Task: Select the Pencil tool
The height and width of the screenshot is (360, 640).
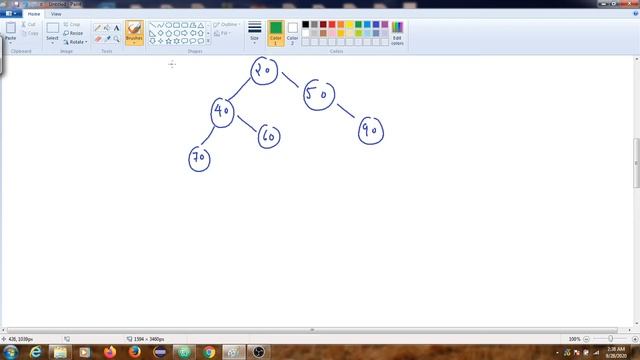Action: tap(98, 28)
